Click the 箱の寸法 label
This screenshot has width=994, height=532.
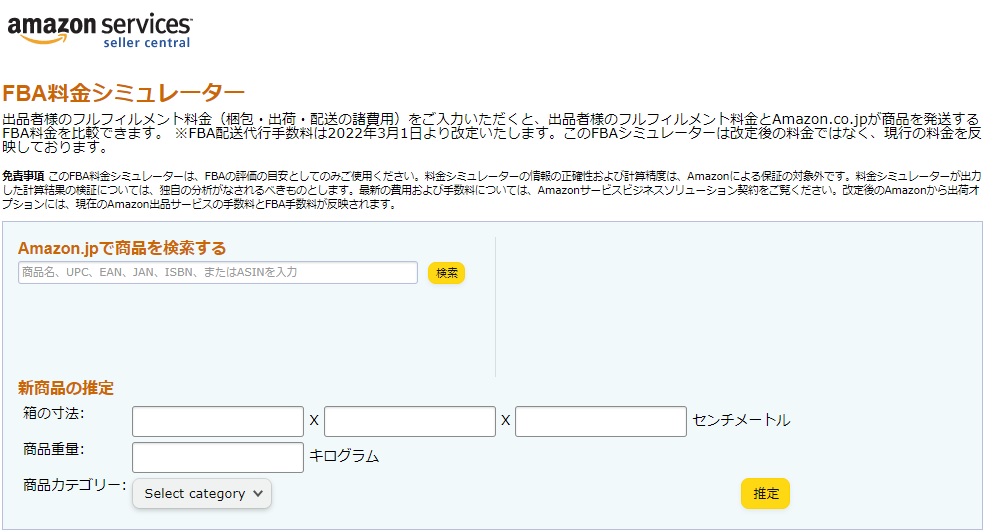pyautogui.click(x=53, y=413)
